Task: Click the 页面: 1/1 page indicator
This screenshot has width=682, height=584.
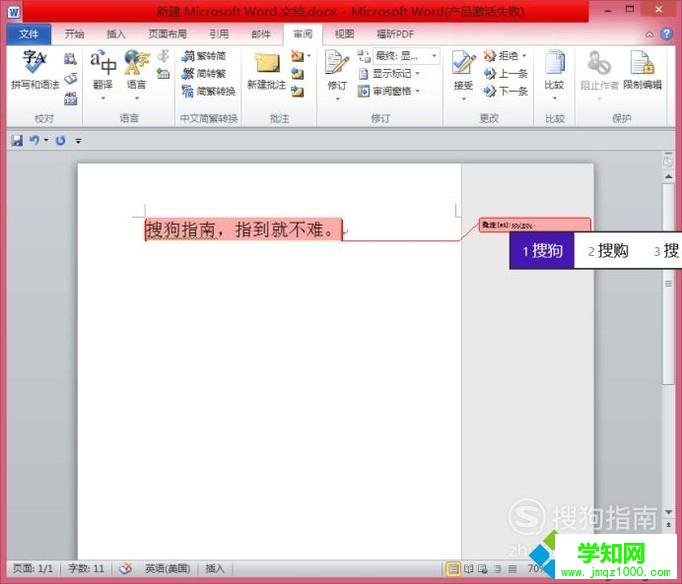Action: click(33, 568)
